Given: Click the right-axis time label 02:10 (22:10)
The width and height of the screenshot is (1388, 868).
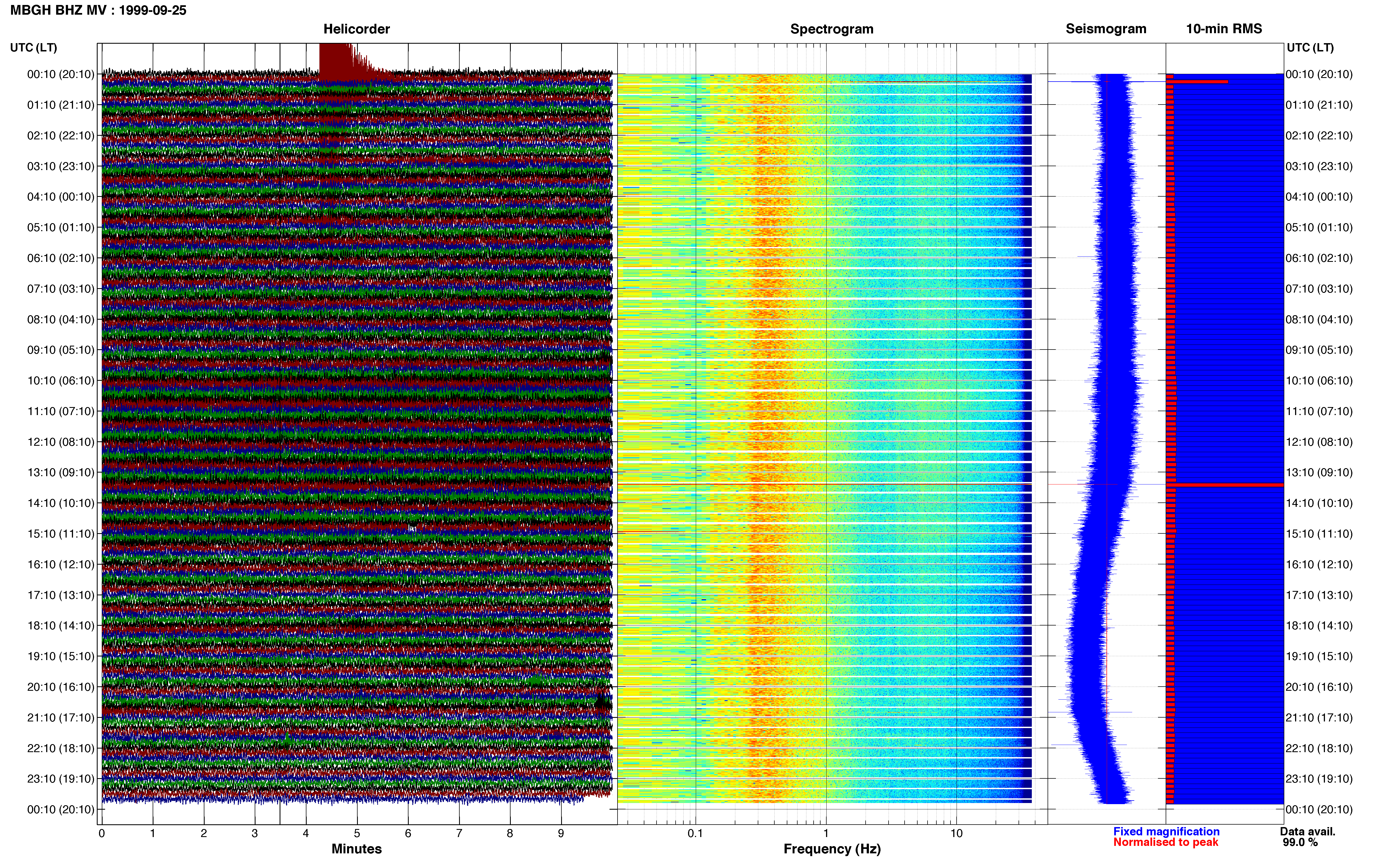Looking at the screenshot, I should pos(1319,136).
